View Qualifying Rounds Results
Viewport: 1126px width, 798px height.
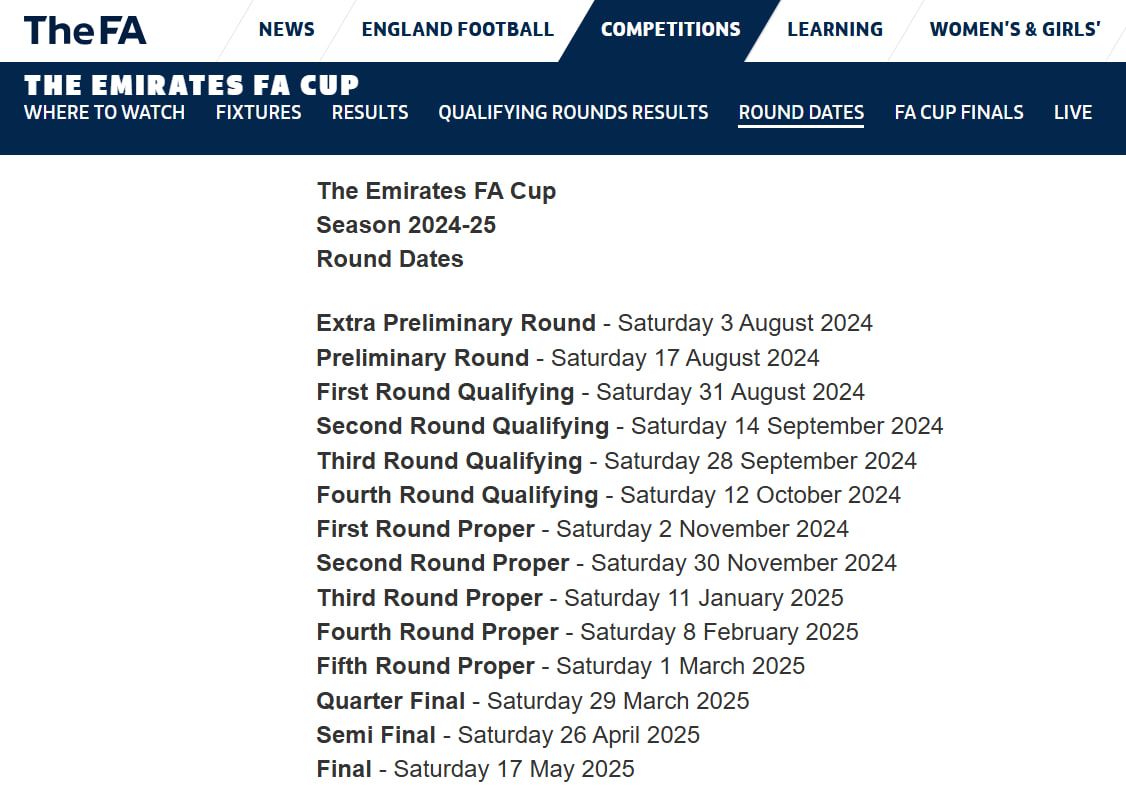573,113
